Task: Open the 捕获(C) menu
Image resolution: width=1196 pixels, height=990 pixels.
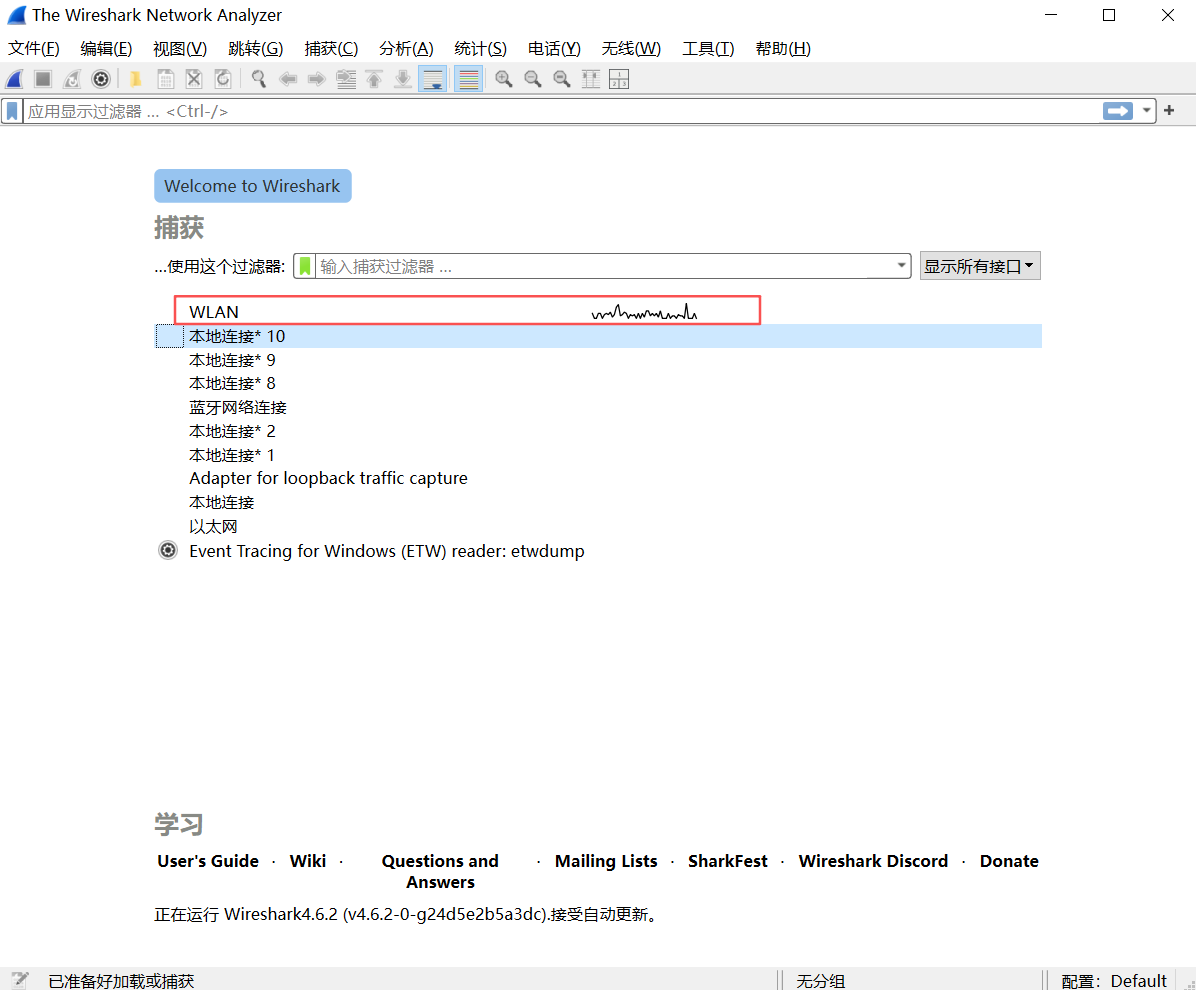Action: [331, 49]
